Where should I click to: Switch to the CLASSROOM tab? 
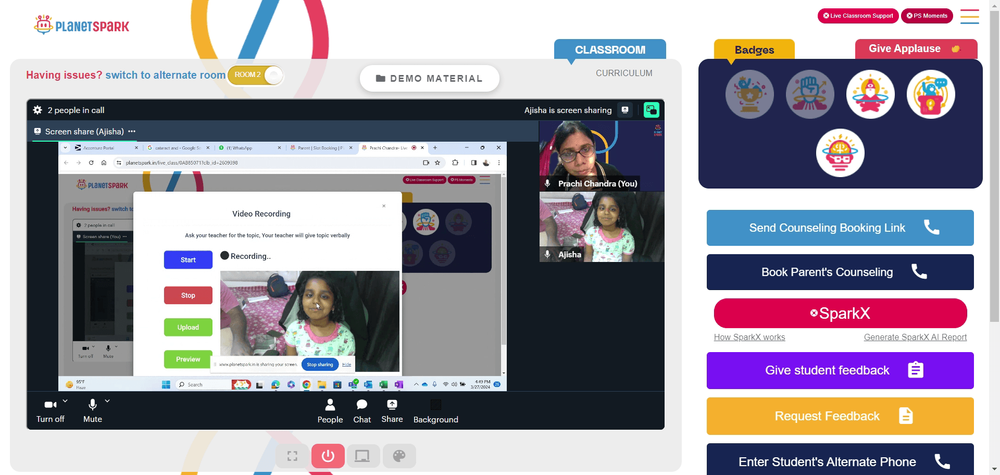pos(610,50)
